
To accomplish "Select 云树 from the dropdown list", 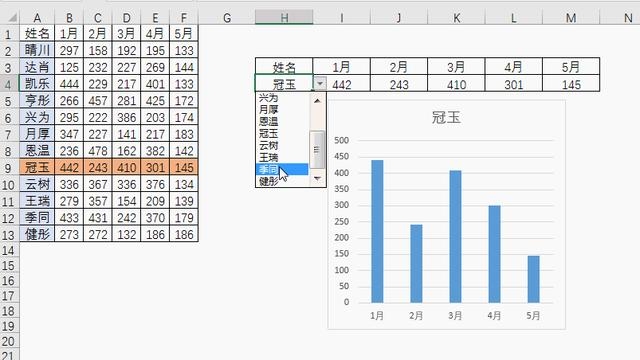I will pos(282,145).
